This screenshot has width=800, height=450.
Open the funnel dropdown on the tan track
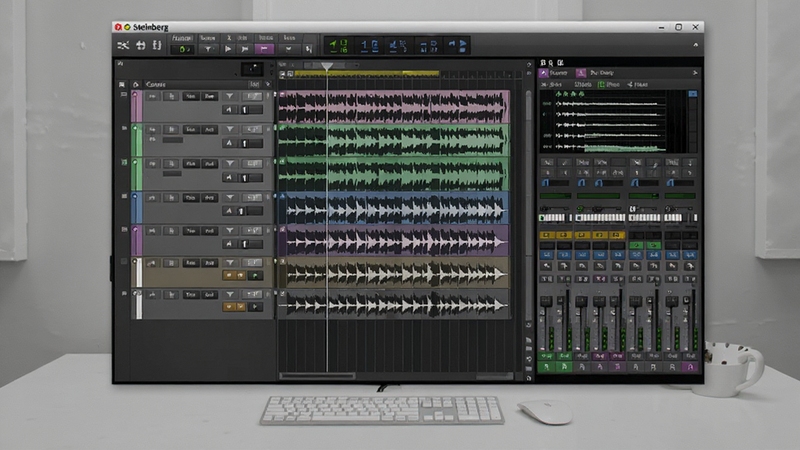[x=230, y=263]
